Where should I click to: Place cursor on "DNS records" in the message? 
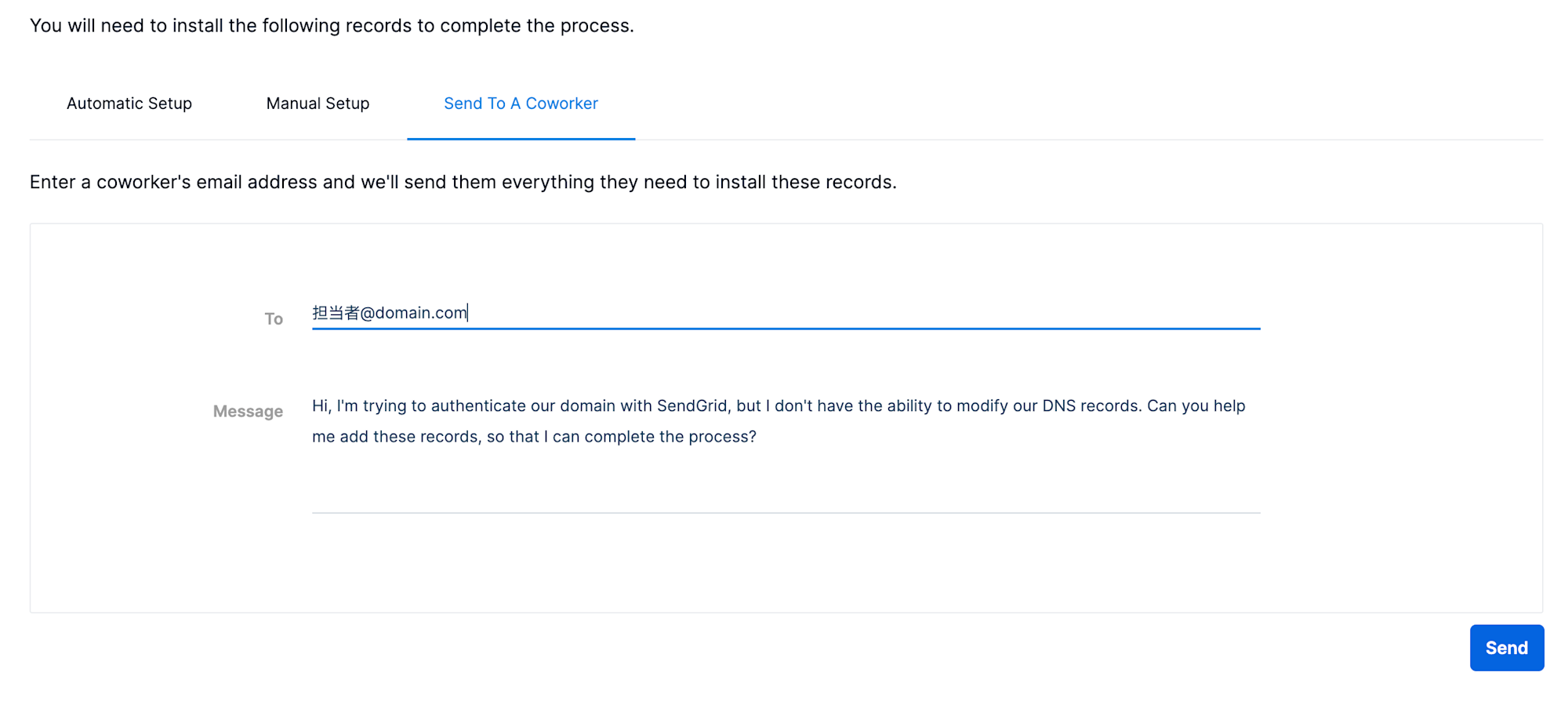(x=1091, y=406)
